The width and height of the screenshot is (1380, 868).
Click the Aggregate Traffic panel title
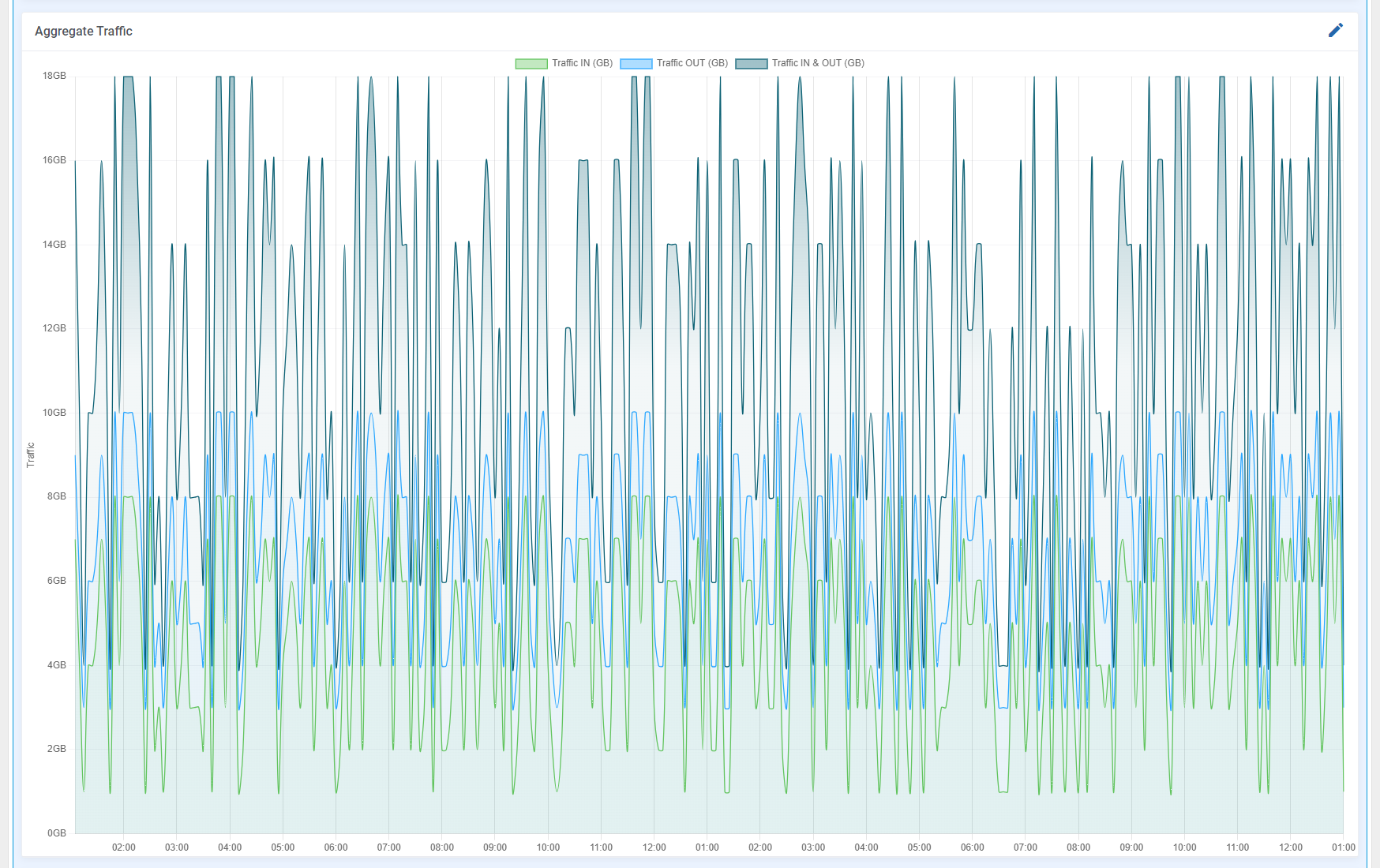tap(84, 31)
